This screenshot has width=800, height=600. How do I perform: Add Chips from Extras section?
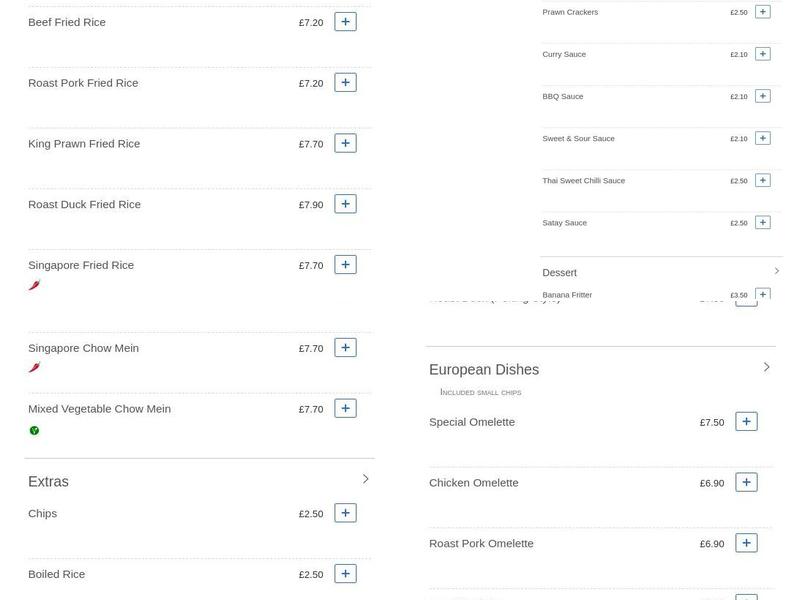point(345,513)
